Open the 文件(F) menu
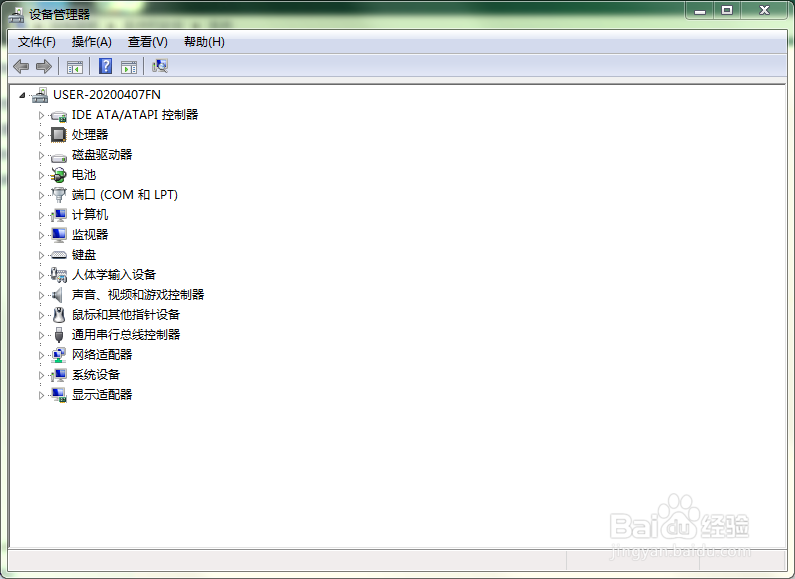The image size is (795, 579). pos(37,42)
